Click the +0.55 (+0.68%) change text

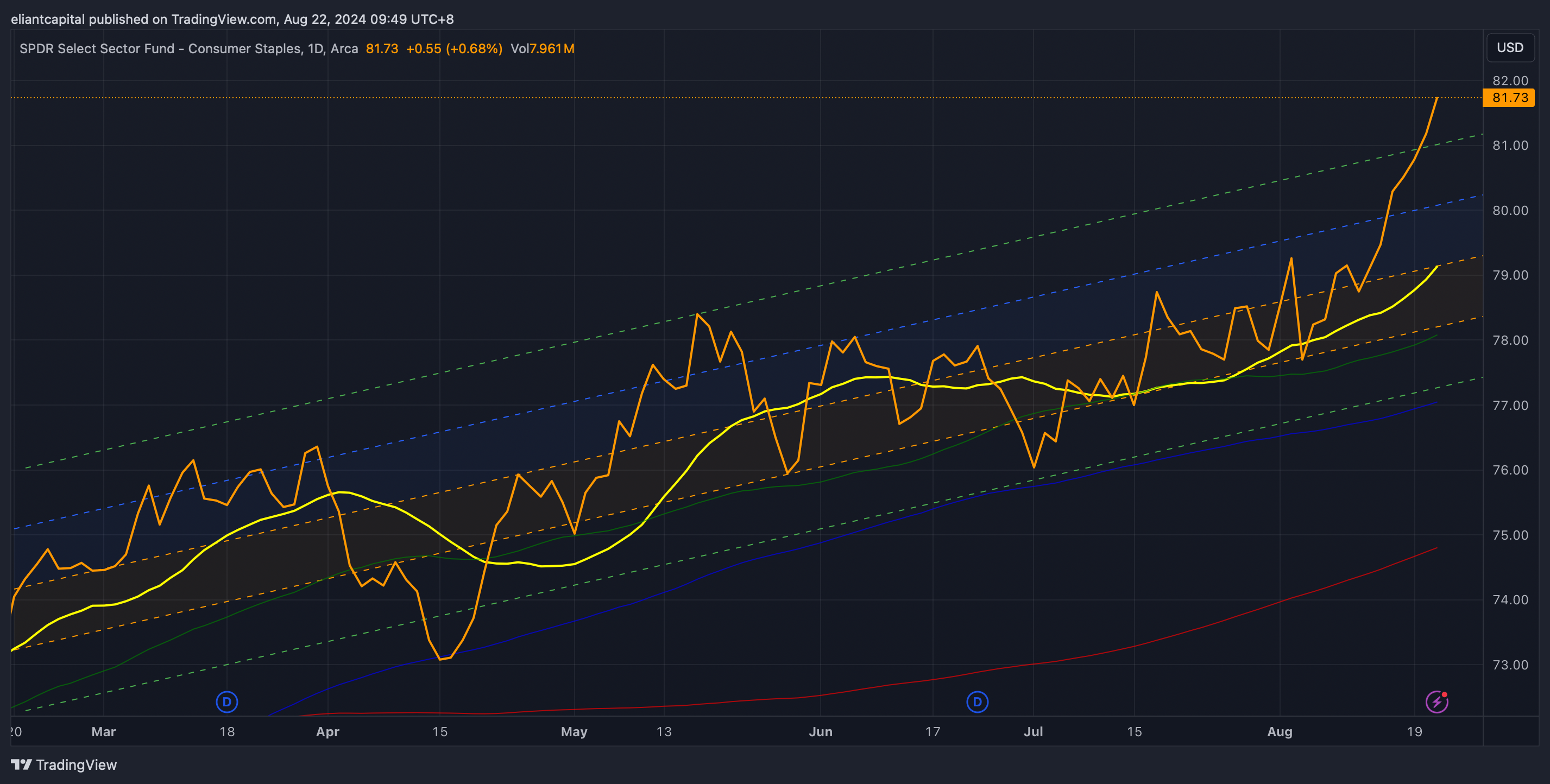click(x=454, y=49)
